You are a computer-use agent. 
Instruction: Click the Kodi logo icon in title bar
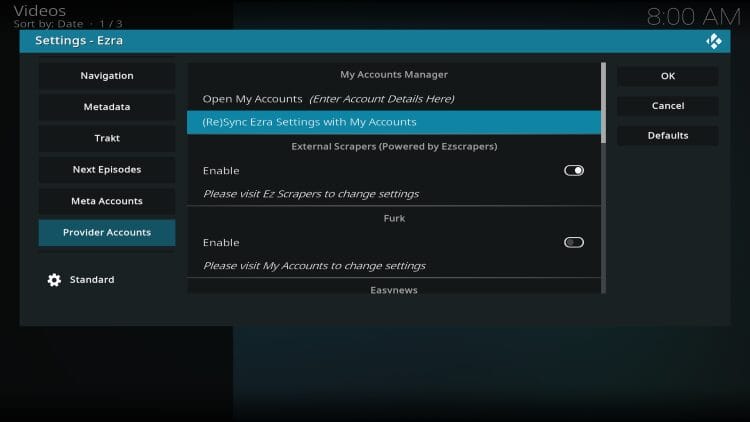click(x=714, y=41)
